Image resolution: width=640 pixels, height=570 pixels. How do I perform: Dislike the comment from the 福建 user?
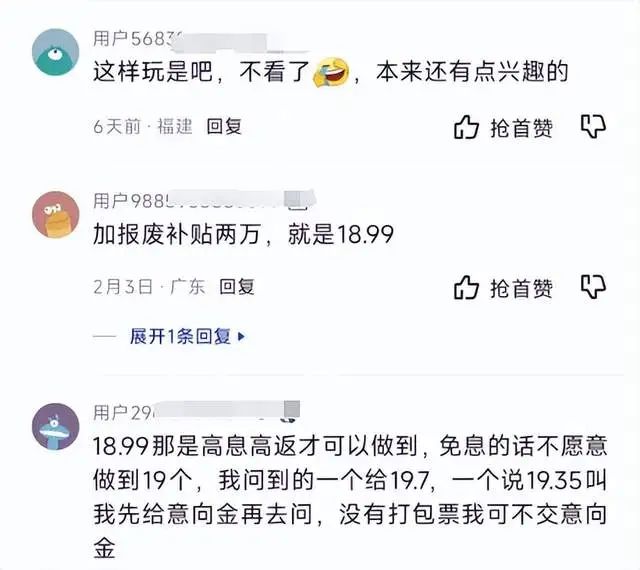pos(593,126)
